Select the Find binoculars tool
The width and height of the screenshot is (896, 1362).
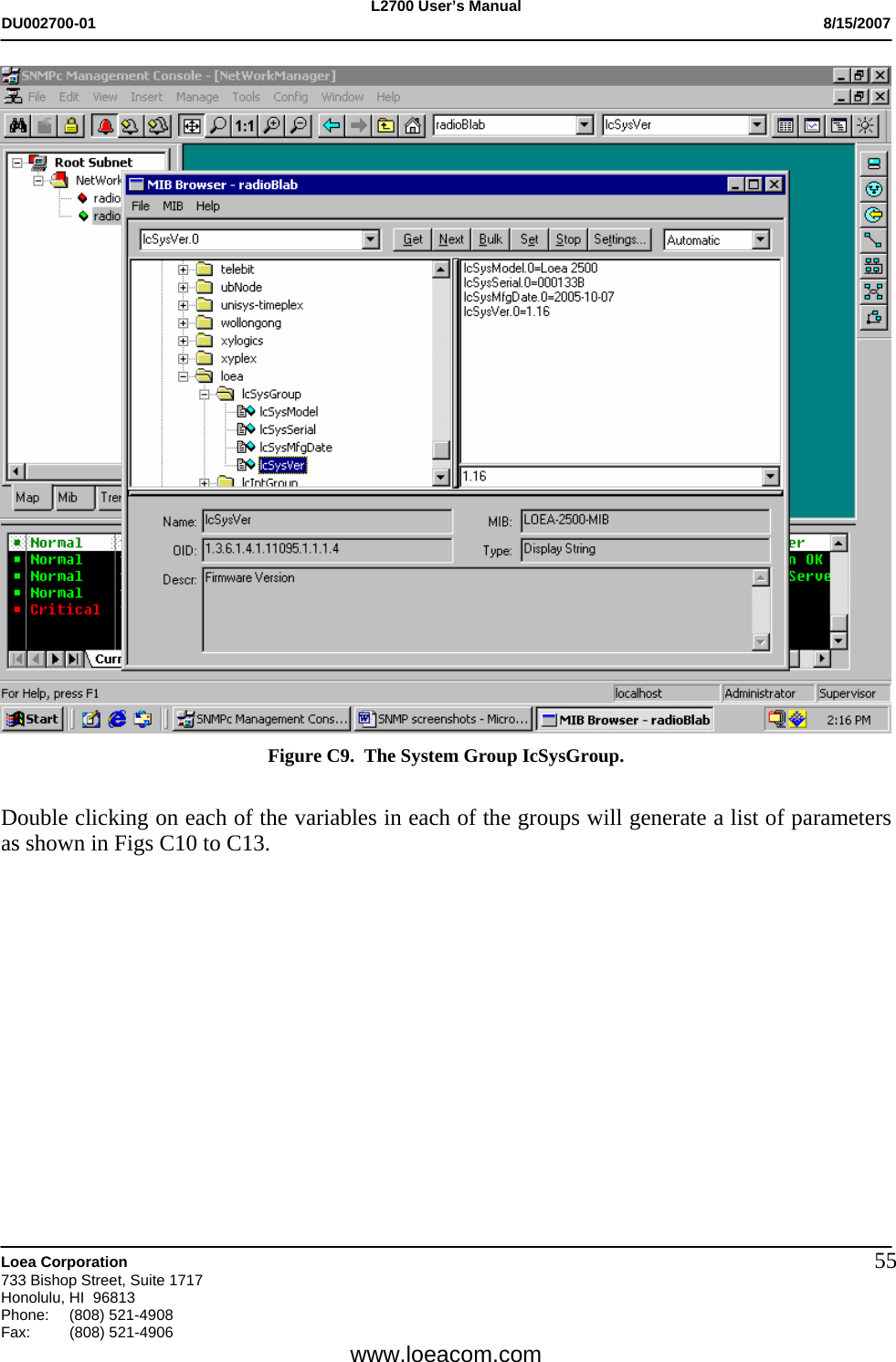18,125
